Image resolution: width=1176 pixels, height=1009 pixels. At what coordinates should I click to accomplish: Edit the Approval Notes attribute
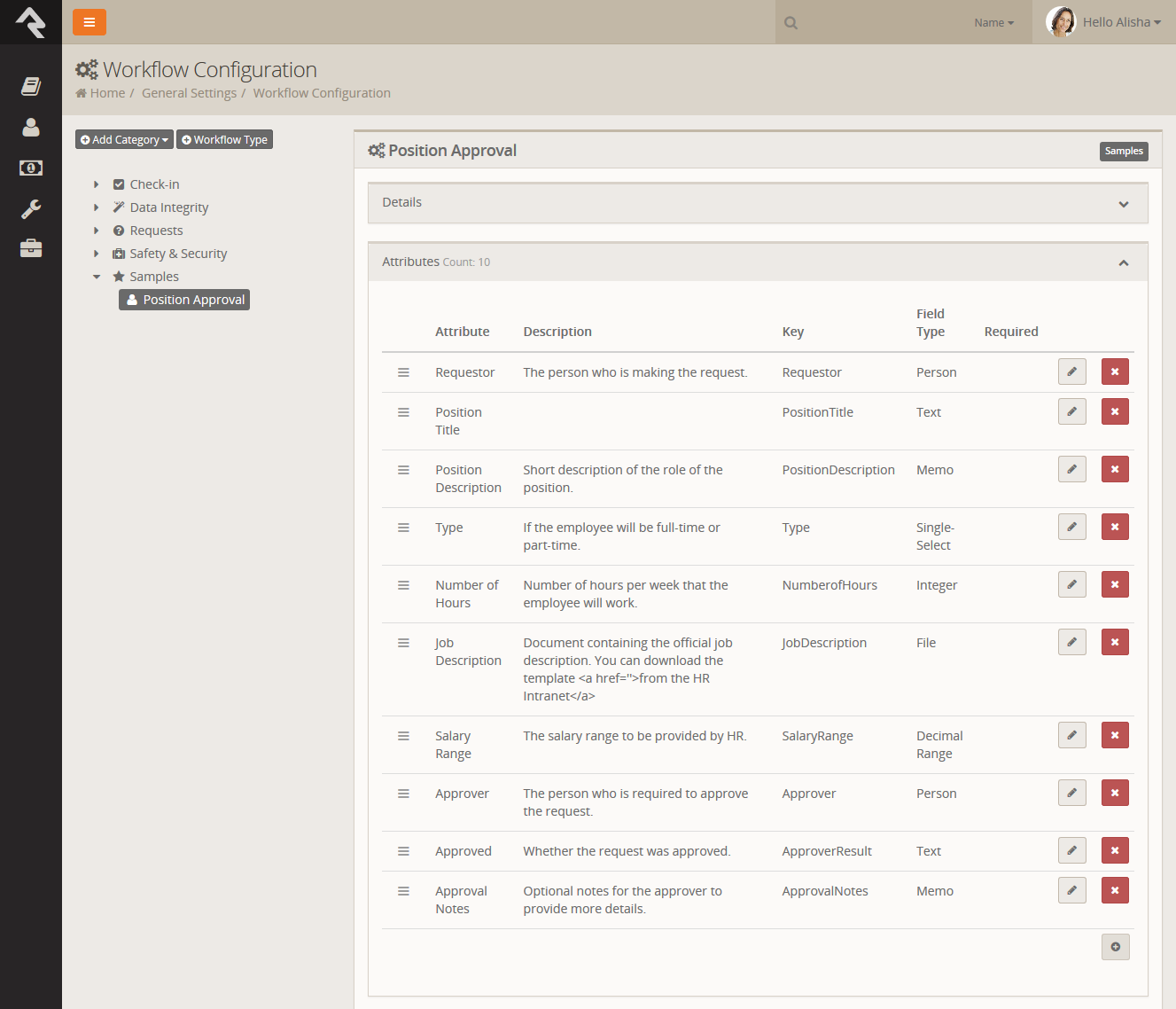(x=1072, y=890)
